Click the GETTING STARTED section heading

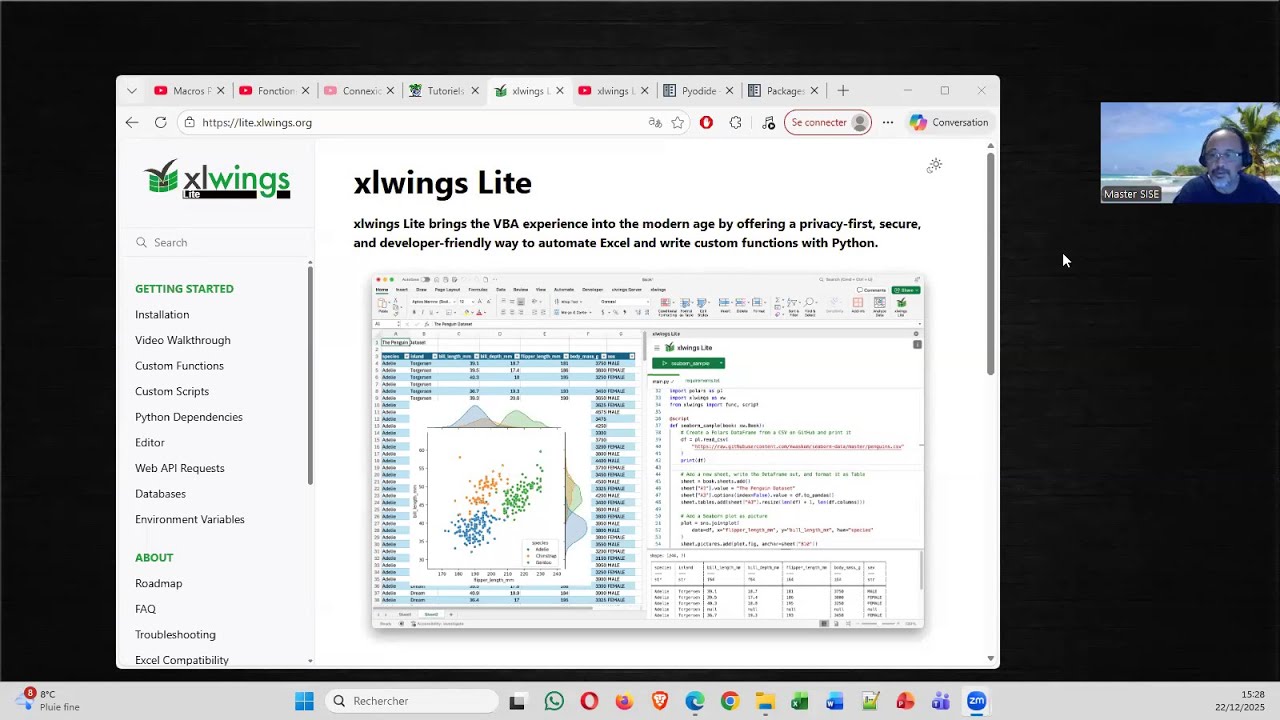tap(184, 289)
